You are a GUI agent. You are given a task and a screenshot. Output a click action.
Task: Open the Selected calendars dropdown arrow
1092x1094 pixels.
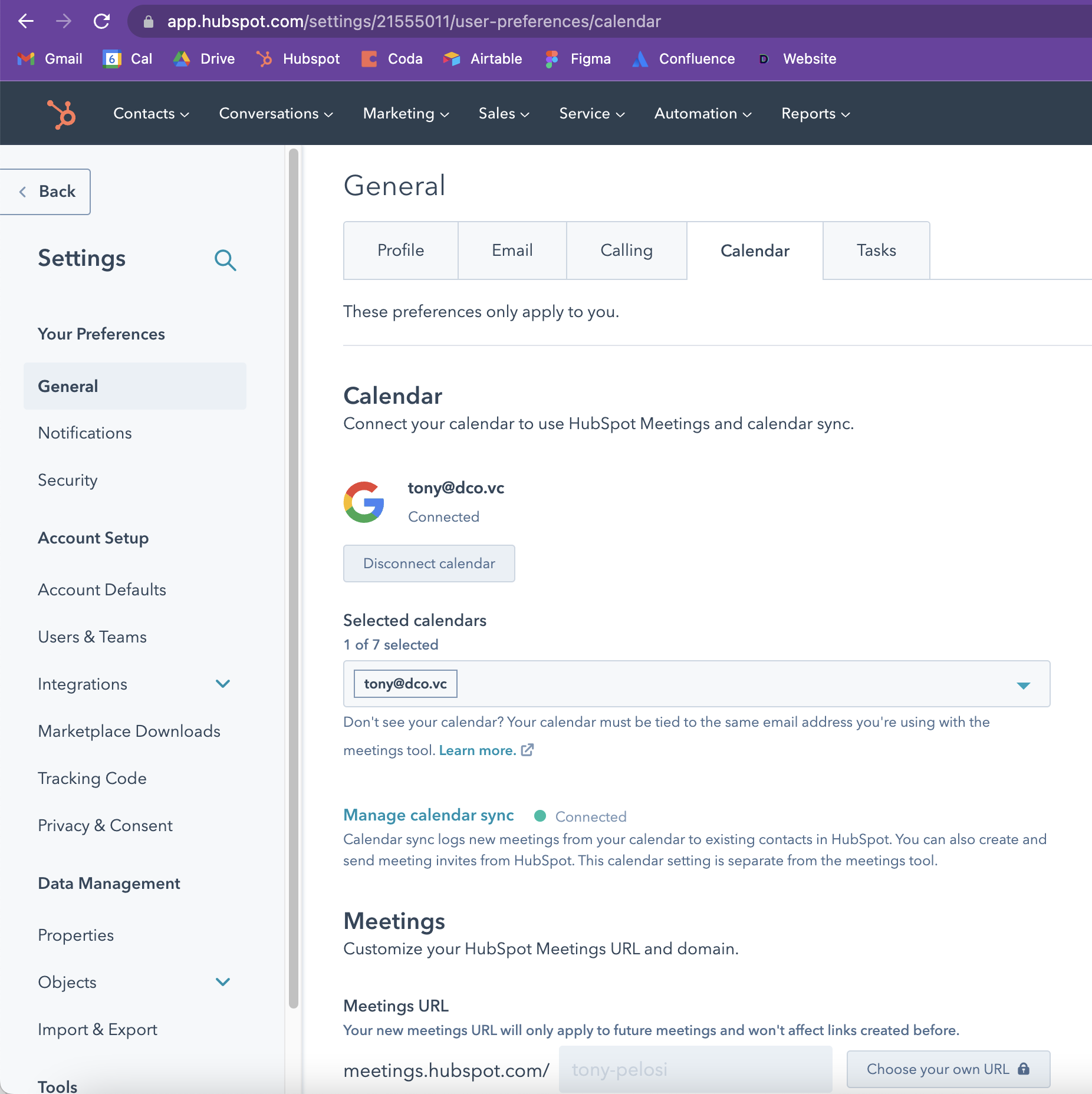[1024, 685]
